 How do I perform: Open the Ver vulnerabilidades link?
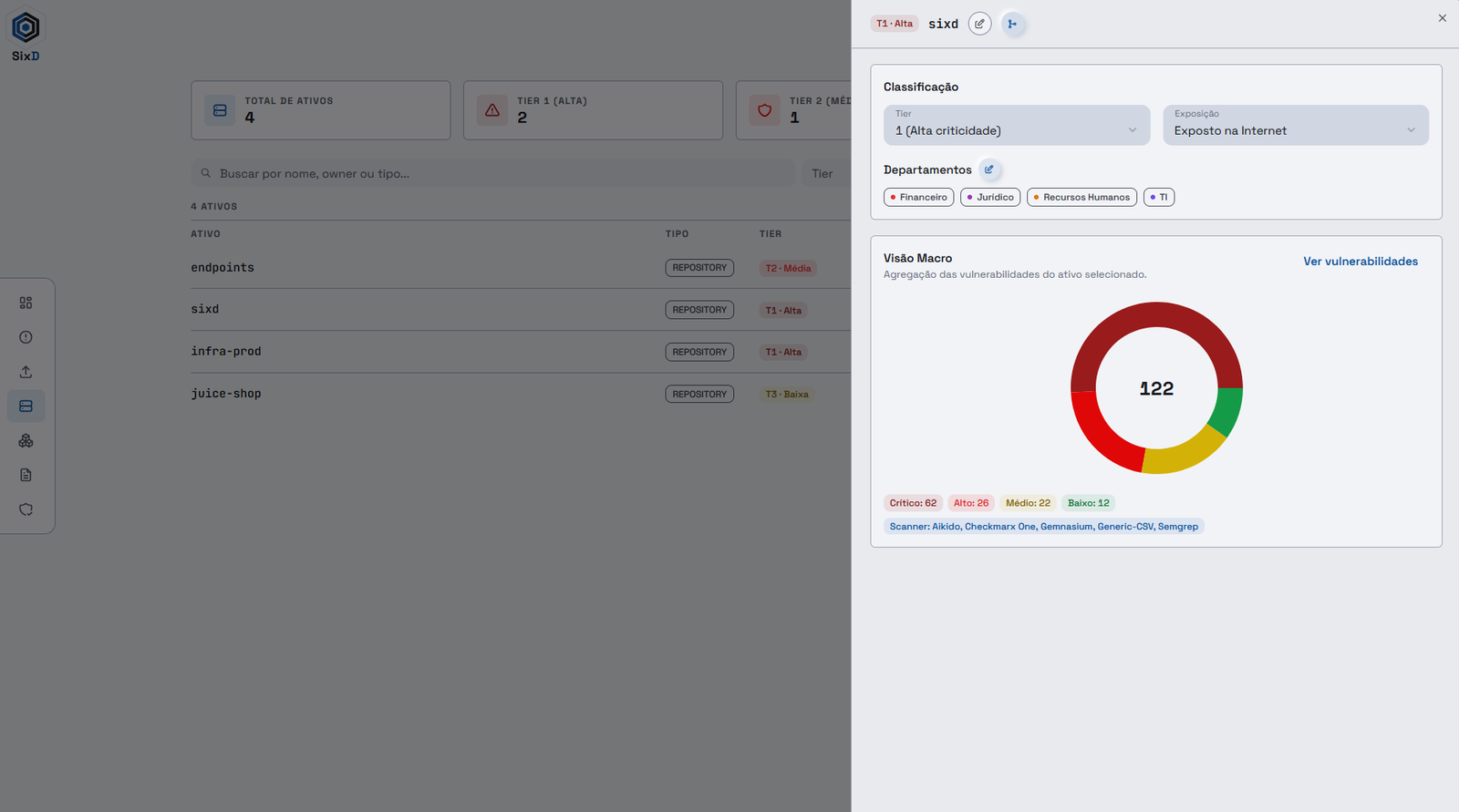[x=1361, y=262]
